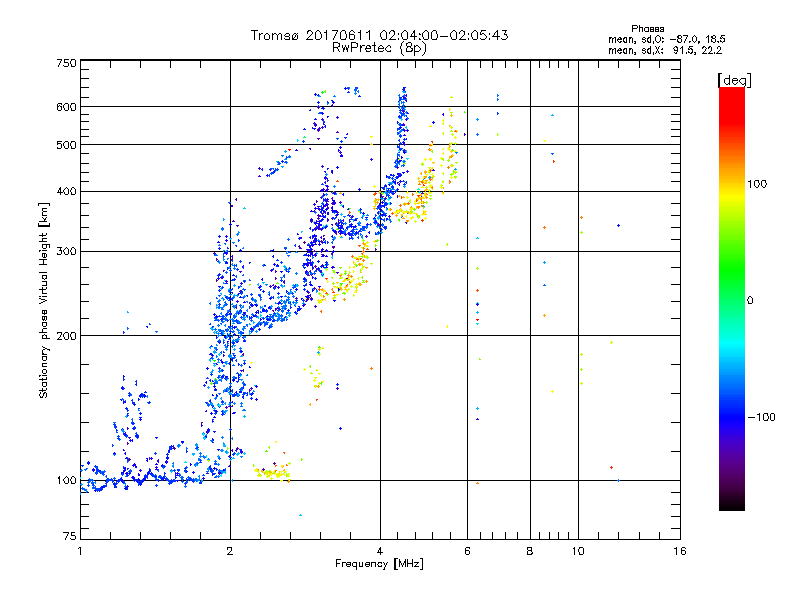Click the black bottom of the phase colorbar

coord(732,501)
